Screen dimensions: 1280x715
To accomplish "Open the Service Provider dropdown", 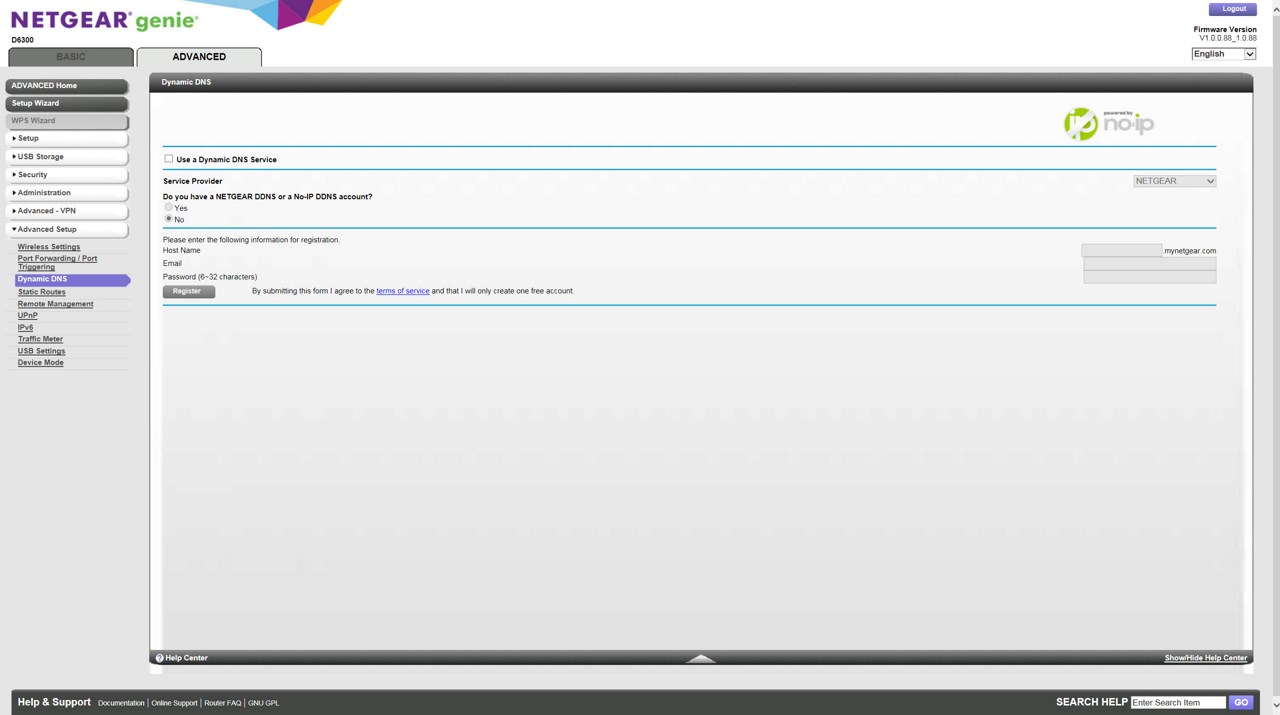I will pyautogui.click(x=1174, y=181).
